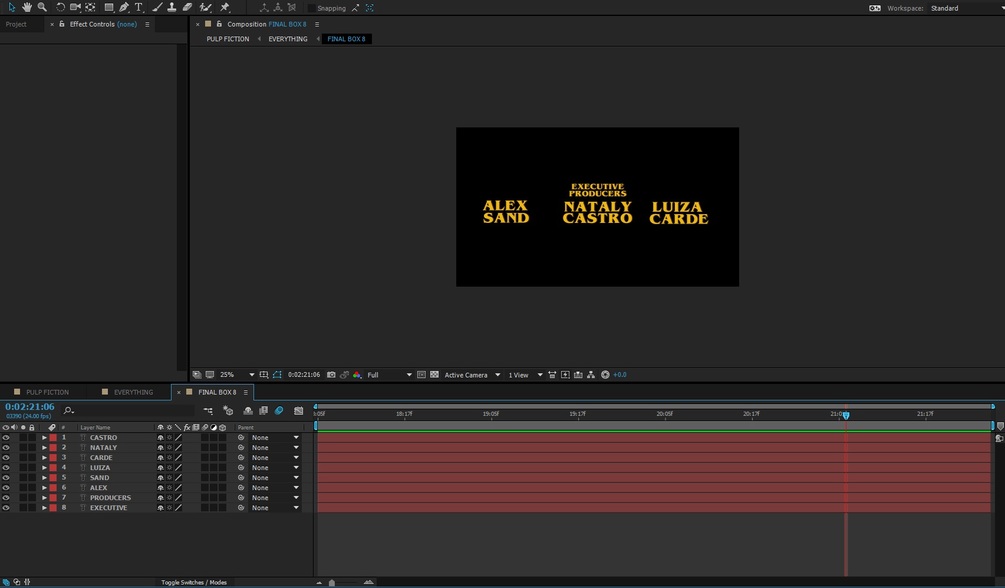Open PULP FICTION in the composition navigator
The image size is (1005, 588).
point(228,39)
